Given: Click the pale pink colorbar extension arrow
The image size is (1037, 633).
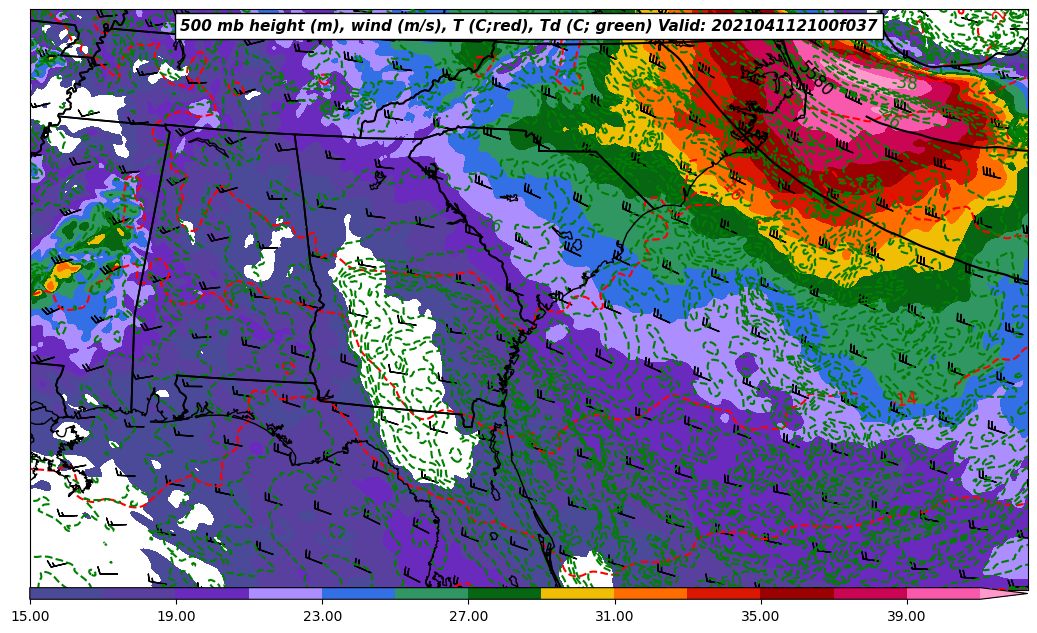Looking at the screenshot, I should pos(1002,593).
